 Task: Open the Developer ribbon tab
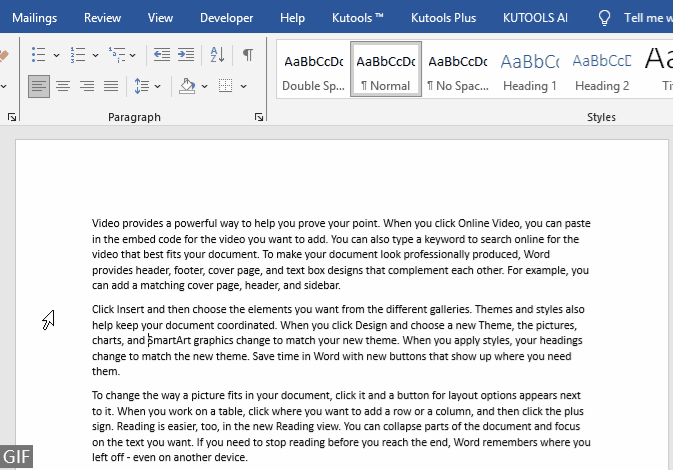[226, 18]
